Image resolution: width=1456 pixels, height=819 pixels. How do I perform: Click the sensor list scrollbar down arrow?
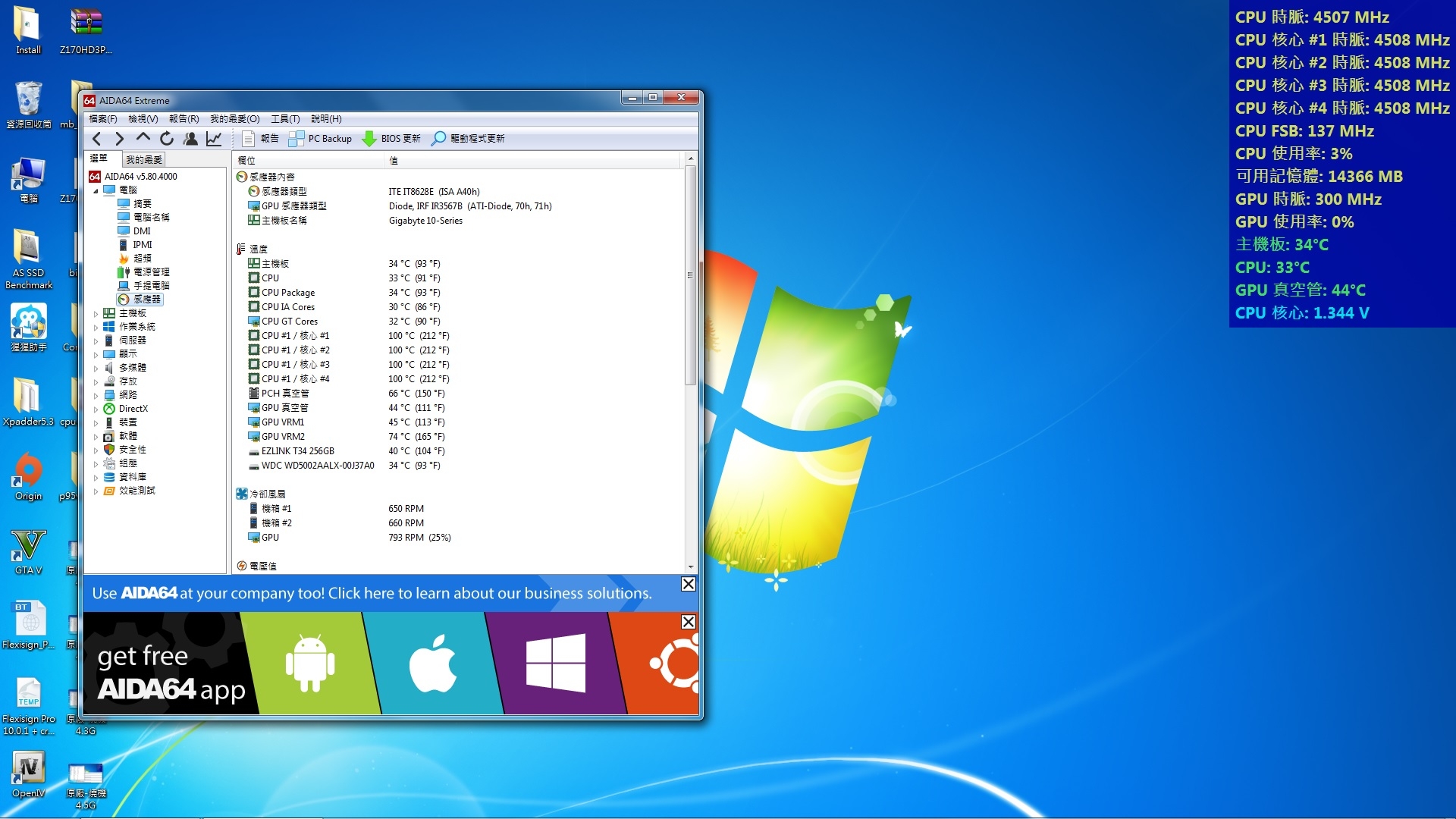click(690, 566)
